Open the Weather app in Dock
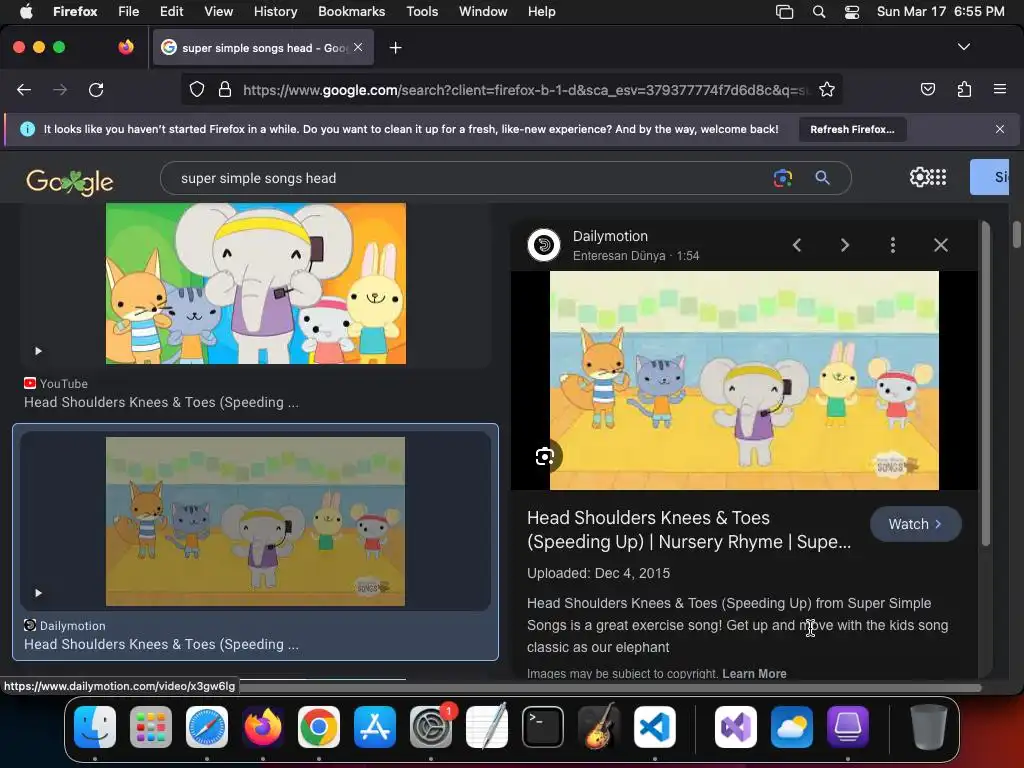This screenshot has width=1024, height=768. coord(792,727)
